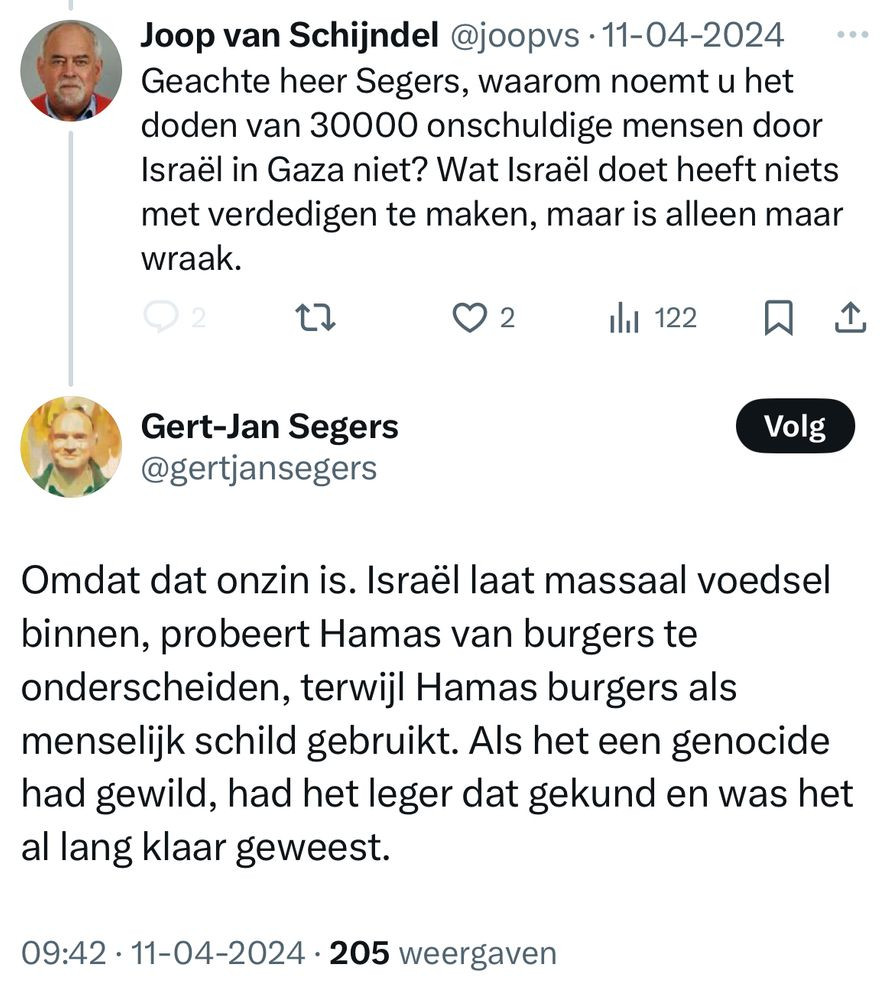Like Joop van Schijndel's tweet
The image size is (894, 1000).
469,318
